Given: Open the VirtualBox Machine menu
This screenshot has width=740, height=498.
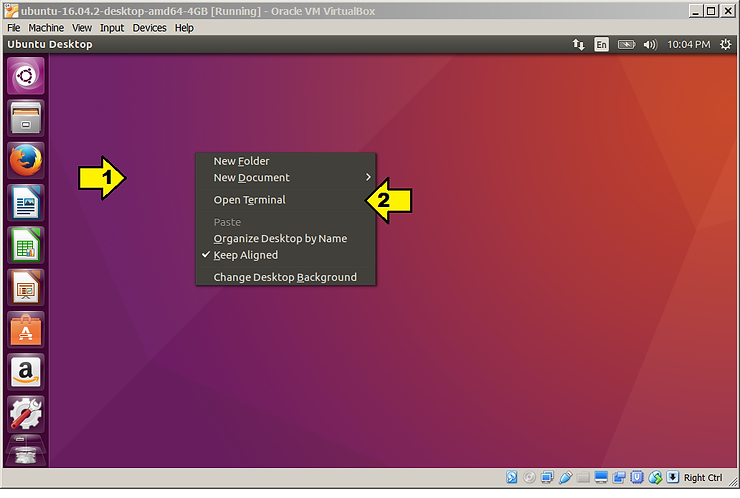Looking at the screenshot, I should 46,28.
